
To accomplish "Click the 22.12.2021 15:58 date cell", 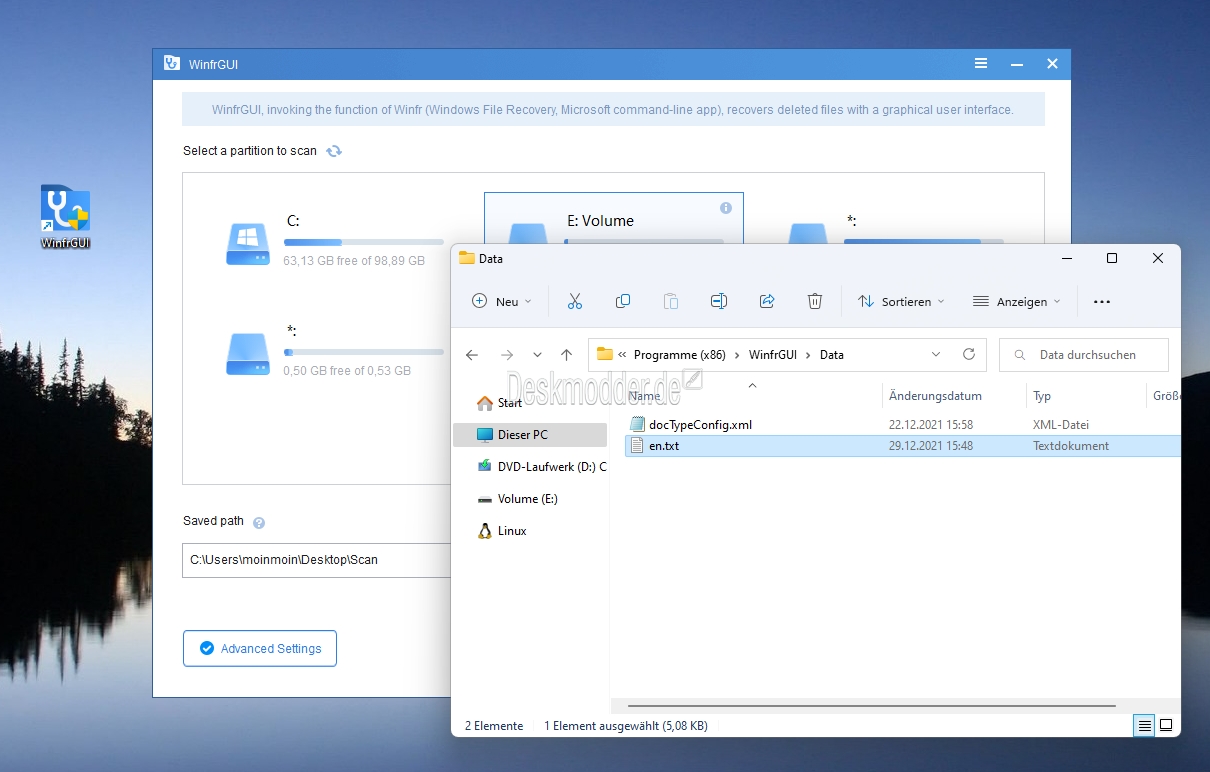I will [931, 425].
